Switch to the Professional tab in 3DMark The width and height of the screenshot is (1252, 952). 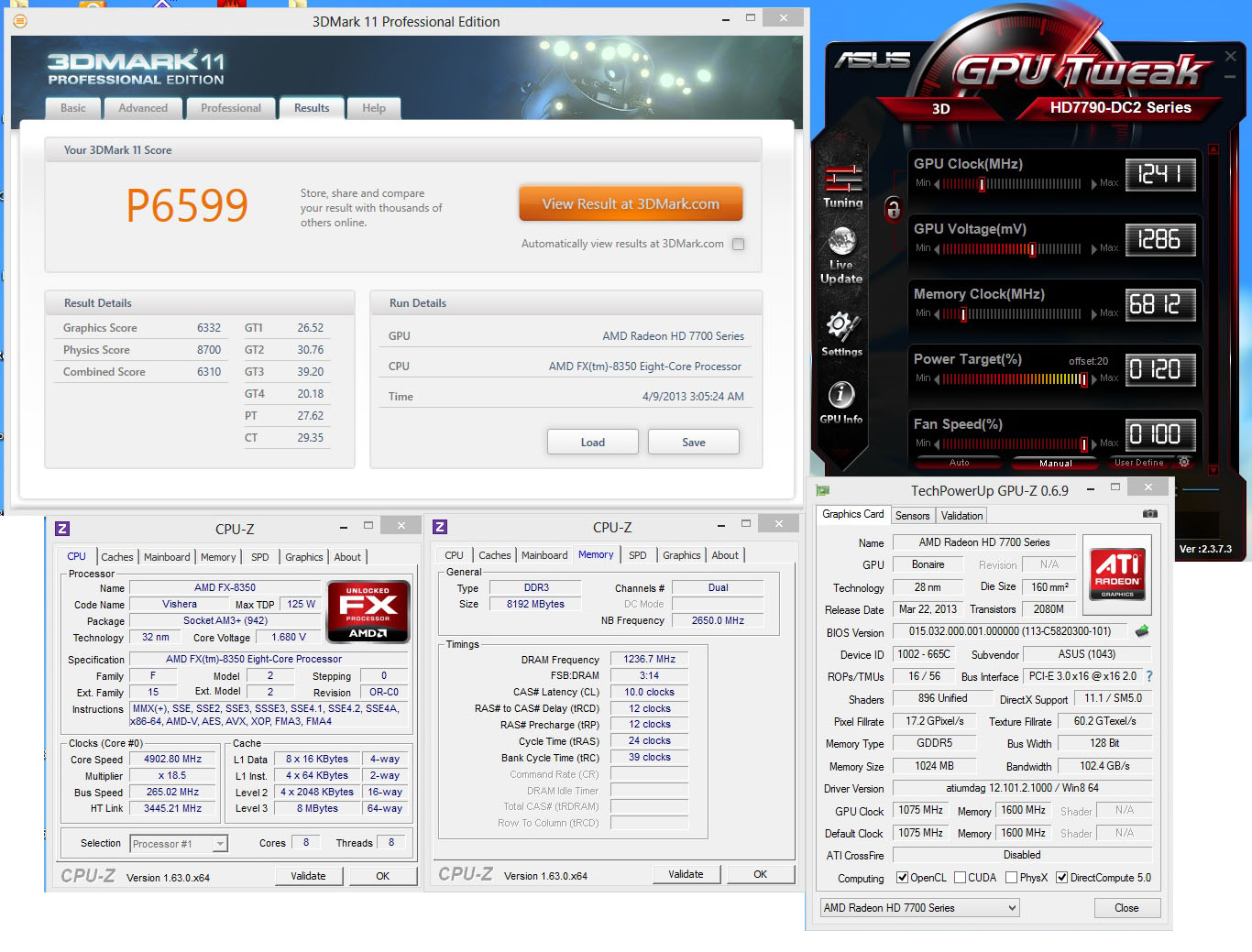(x=231, y=108)
